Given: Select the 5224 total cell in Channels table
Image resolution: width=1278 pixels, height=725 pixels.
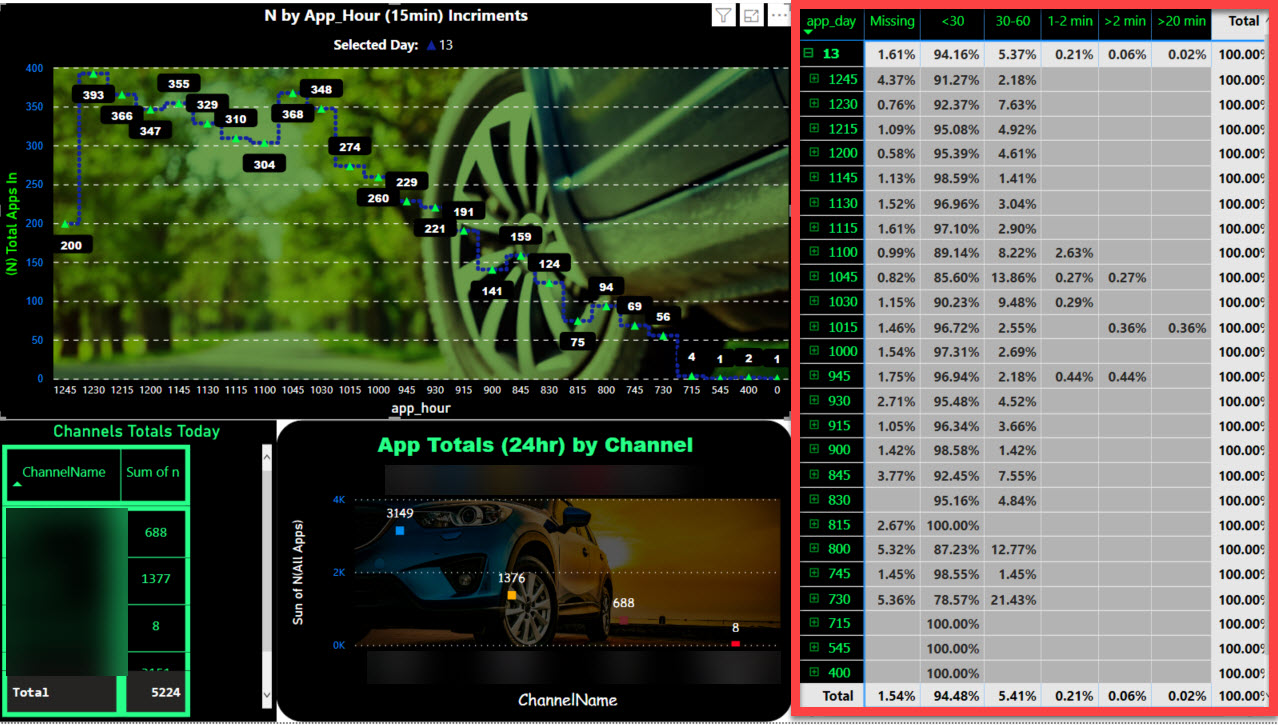Looking at the screenshot, I should (156, 692).
